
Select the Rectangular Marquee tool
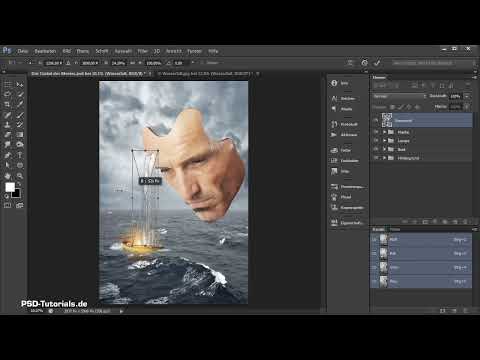coord(7,84)
